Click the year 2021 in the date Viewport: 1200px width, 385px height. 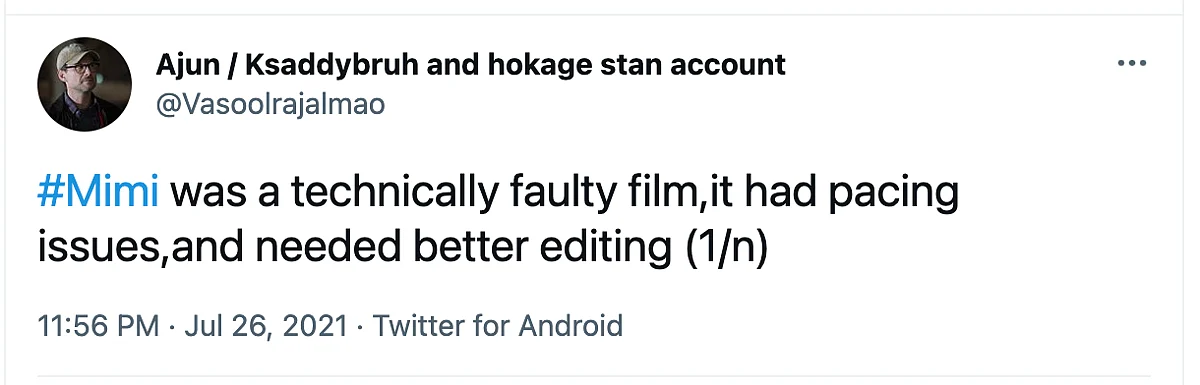[x=317, y=326]
